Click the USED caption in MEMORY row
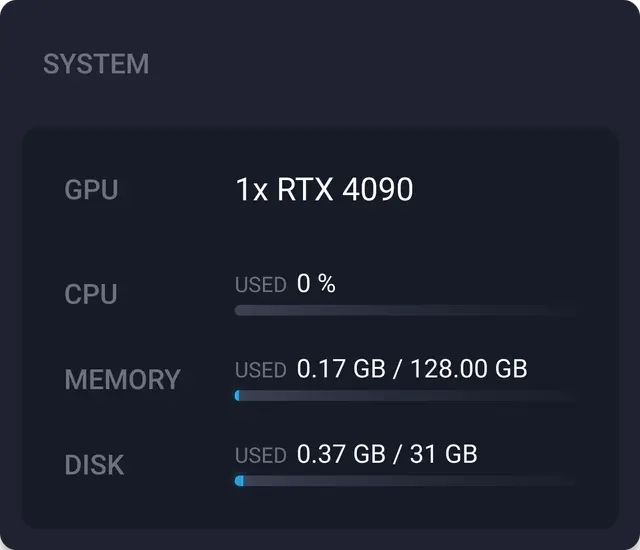The image size is (640, 550). click(260, 370)
